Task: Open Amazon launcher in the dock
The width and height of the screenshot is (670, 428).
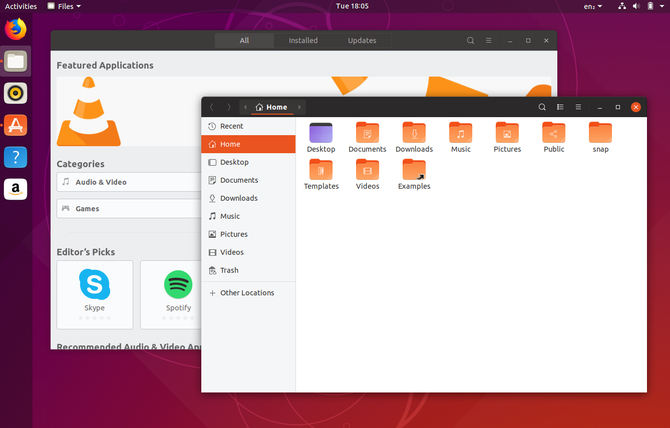Action: (x=16, y=189)
